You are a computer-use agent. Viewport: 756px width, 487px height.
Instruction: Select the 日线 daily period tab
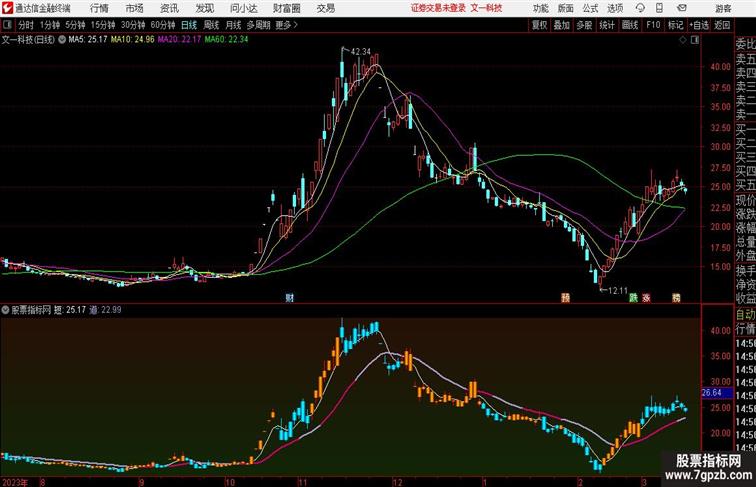(x=189, y=25)
